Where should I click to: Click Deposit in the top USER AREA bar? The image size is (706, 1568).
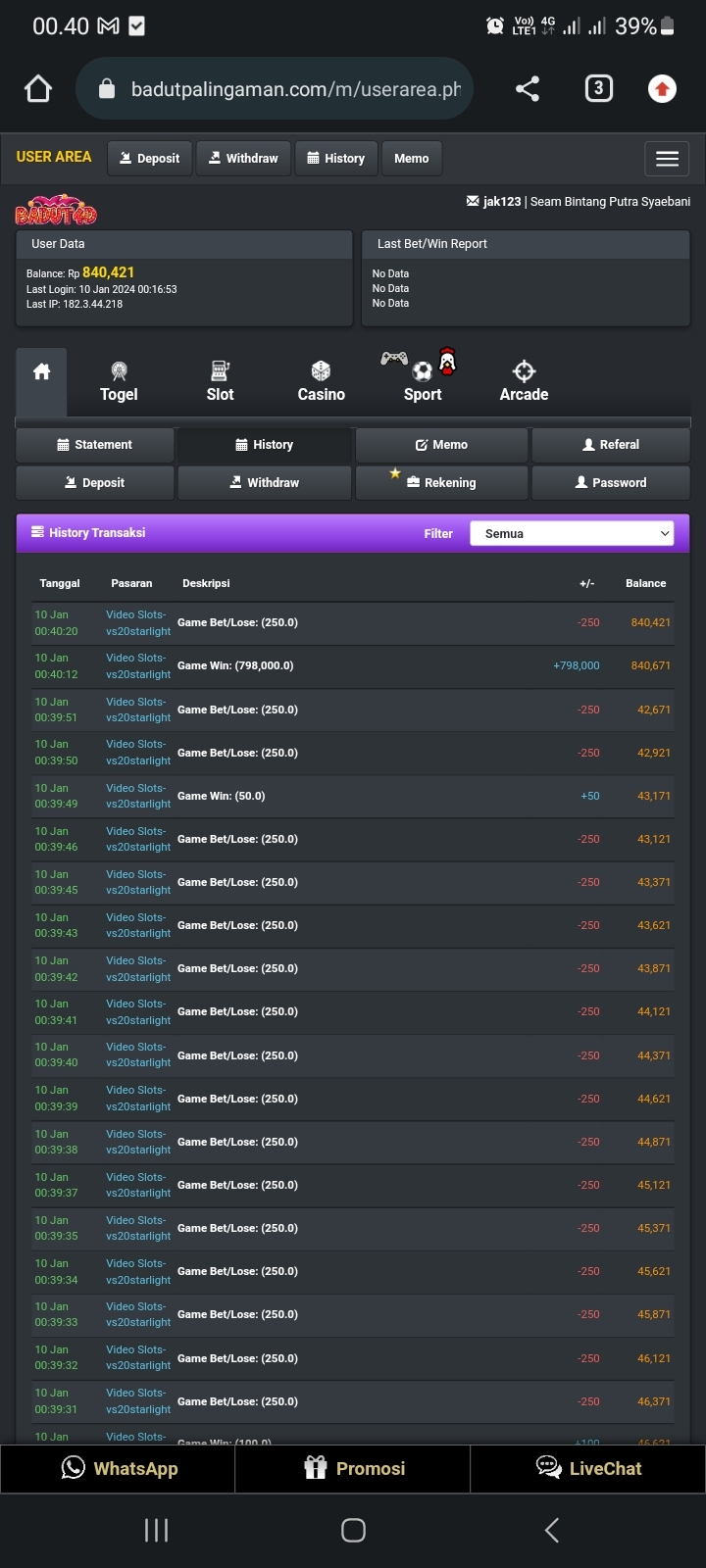[x=149, y=158]
